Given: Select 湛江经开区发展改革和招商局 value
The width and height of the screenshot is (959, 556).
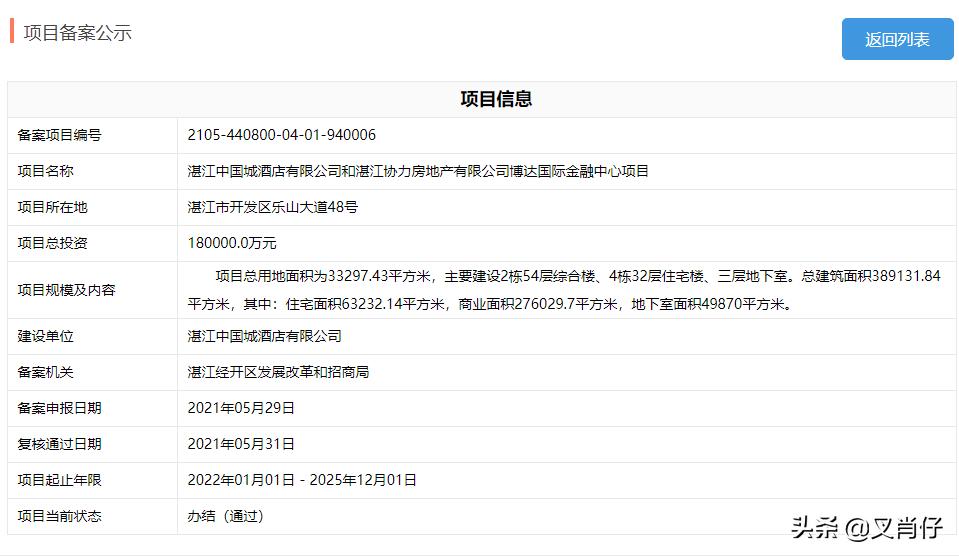Looking at the screenshot, I should (278, 373).
